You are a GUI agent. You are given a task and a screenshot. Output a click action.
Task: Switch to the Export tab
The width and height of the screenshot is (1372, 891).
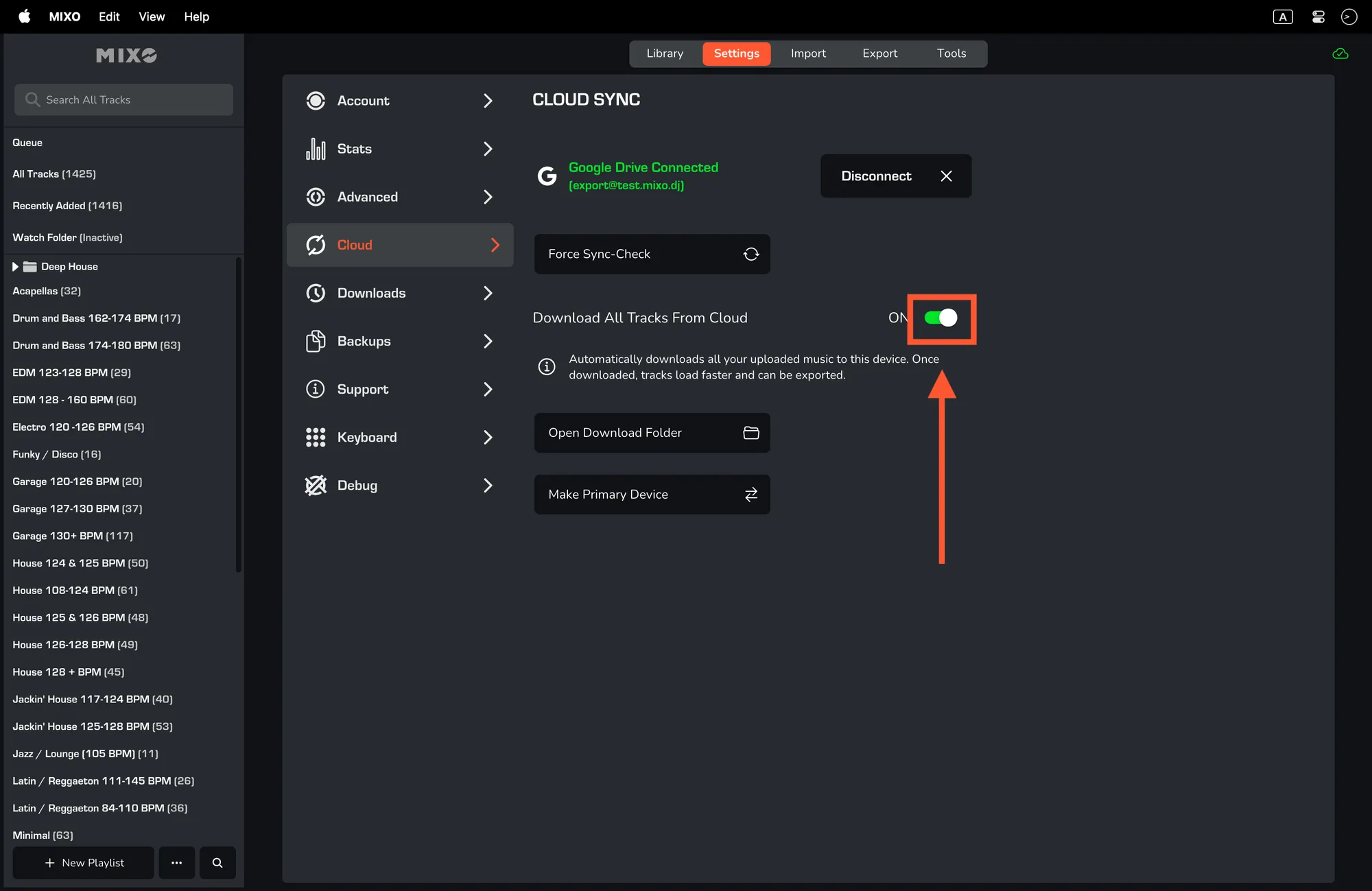pyautogui.click(x=879, y=54)
